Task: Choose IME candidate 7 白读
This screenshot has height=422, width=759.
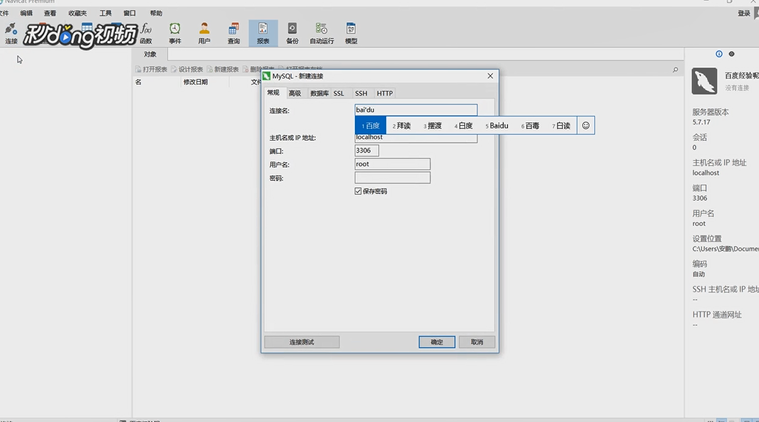Action: tap(562, 125)
